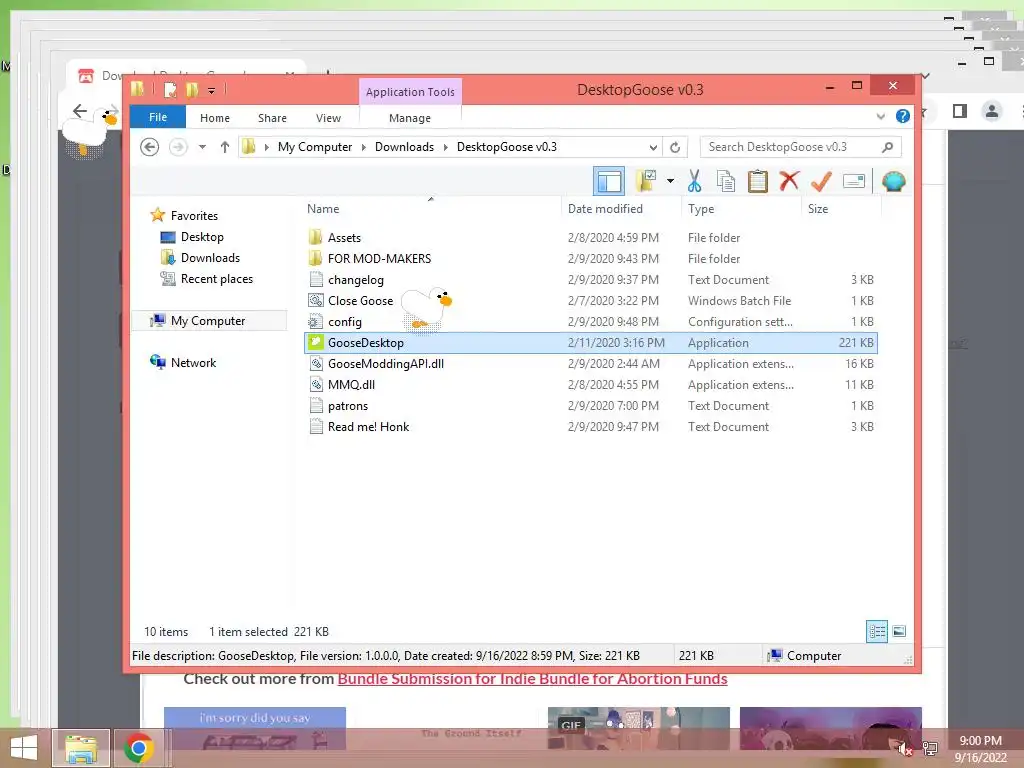Expand breadcrumb arrow after Downloads

(x=445, y=147)
